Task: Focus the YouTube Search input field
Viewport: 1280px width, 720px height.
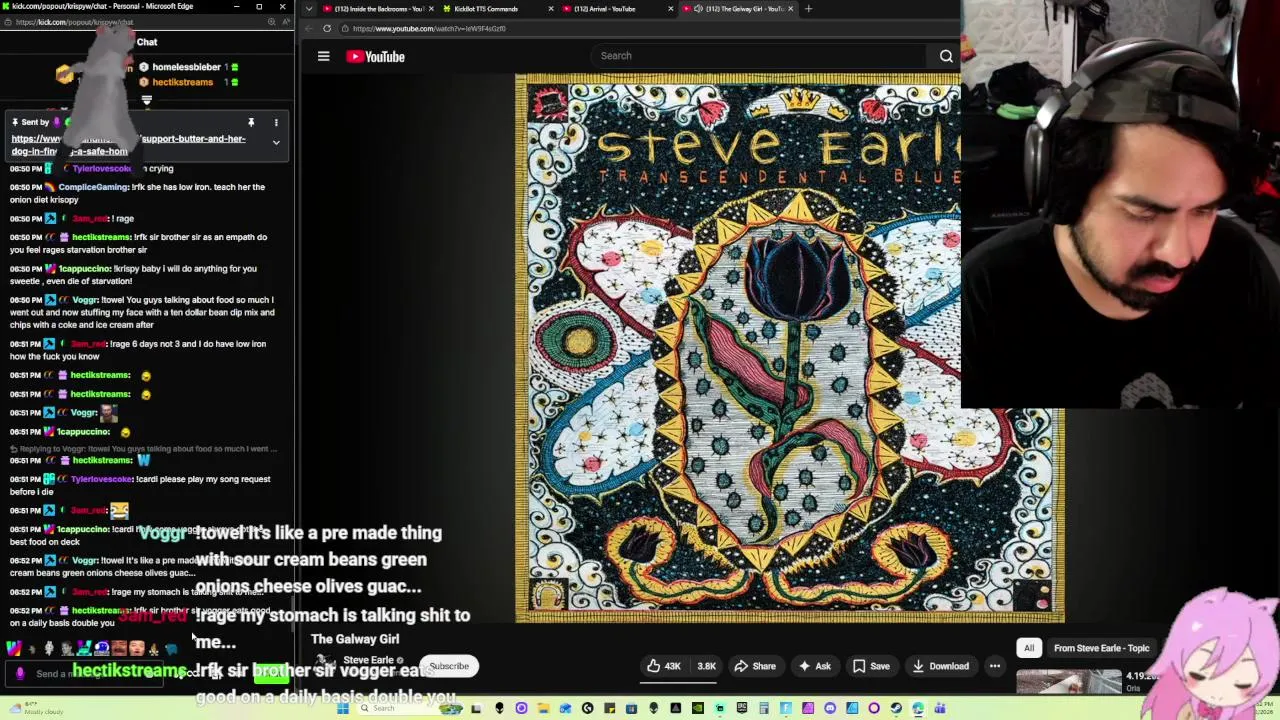Action: pyautogui.click(x=760, y=56)
